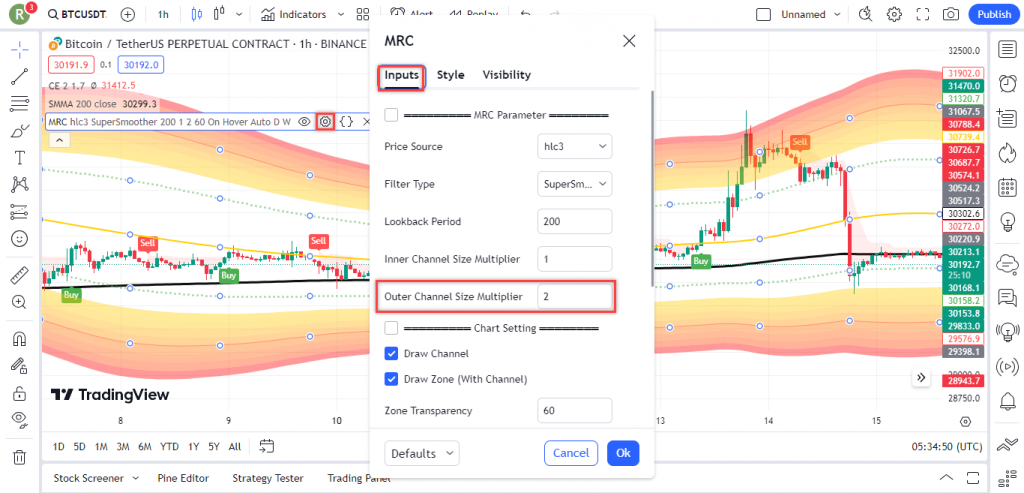1024x493 pixels.
Task: Close the MRC settings dialog
Action: pyautogui.click(x=629, y=41)
